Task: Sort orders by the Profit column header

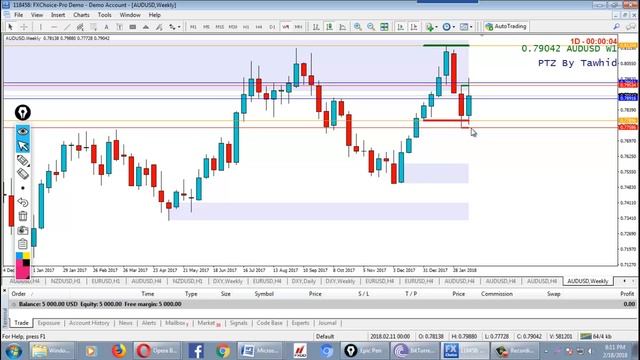Action: (627, 294)
